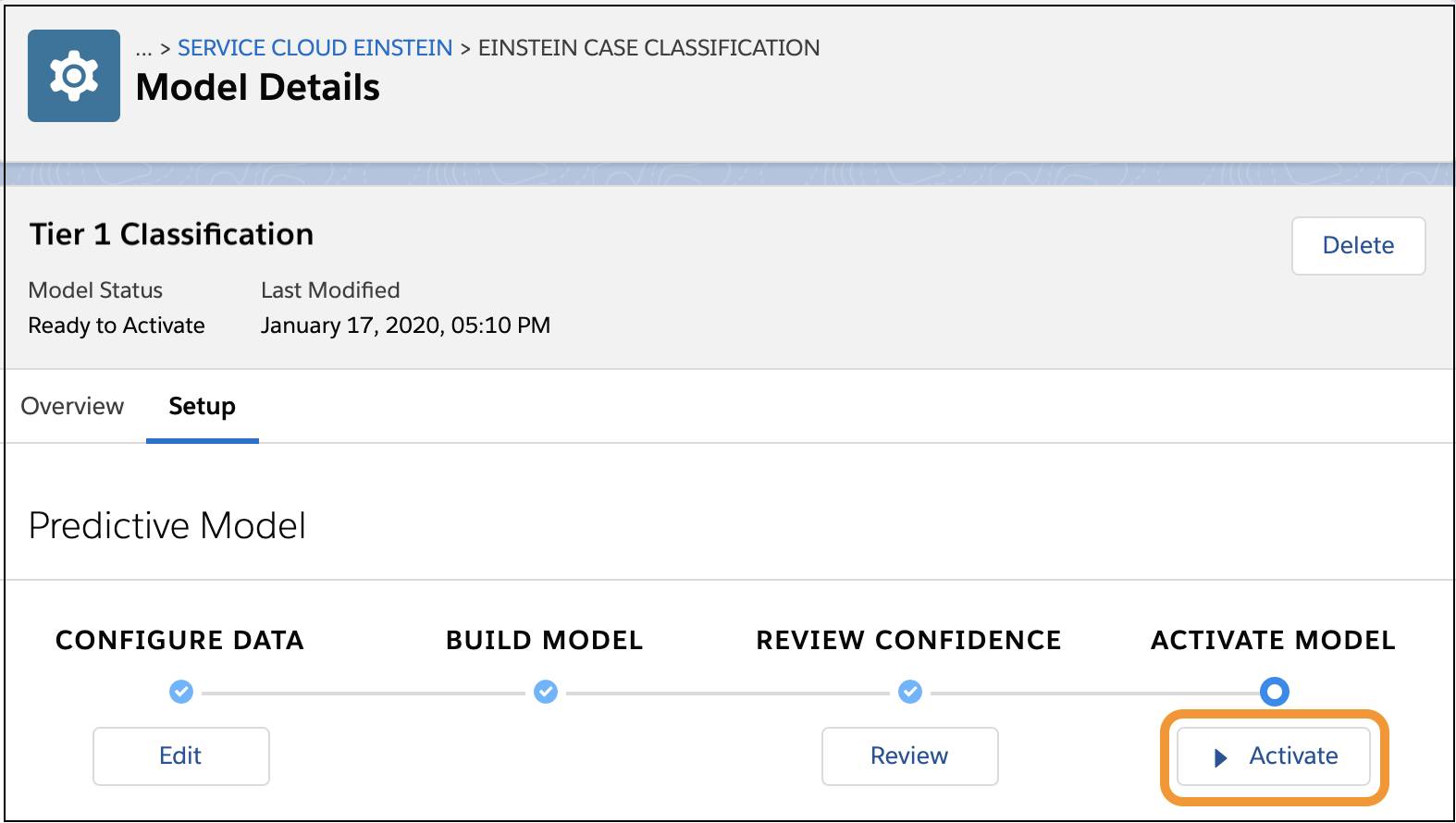Click the Tier 1 Classification title
The width and height of the screenshot is (1456, 823).
click(x=171, y=235)
